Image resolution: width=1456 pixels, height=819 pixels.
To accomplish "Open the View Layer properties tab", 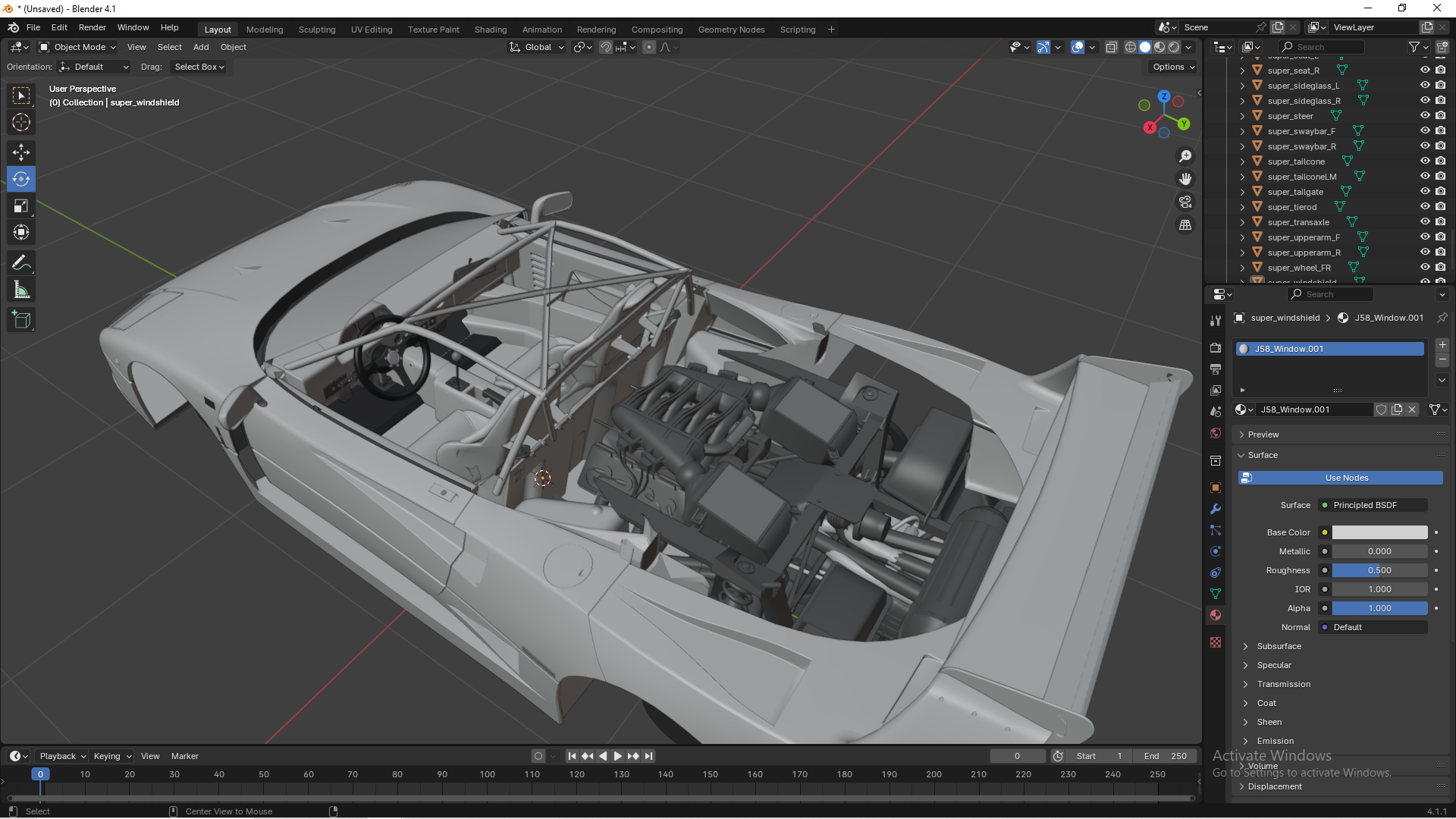I will (1216, 390).
